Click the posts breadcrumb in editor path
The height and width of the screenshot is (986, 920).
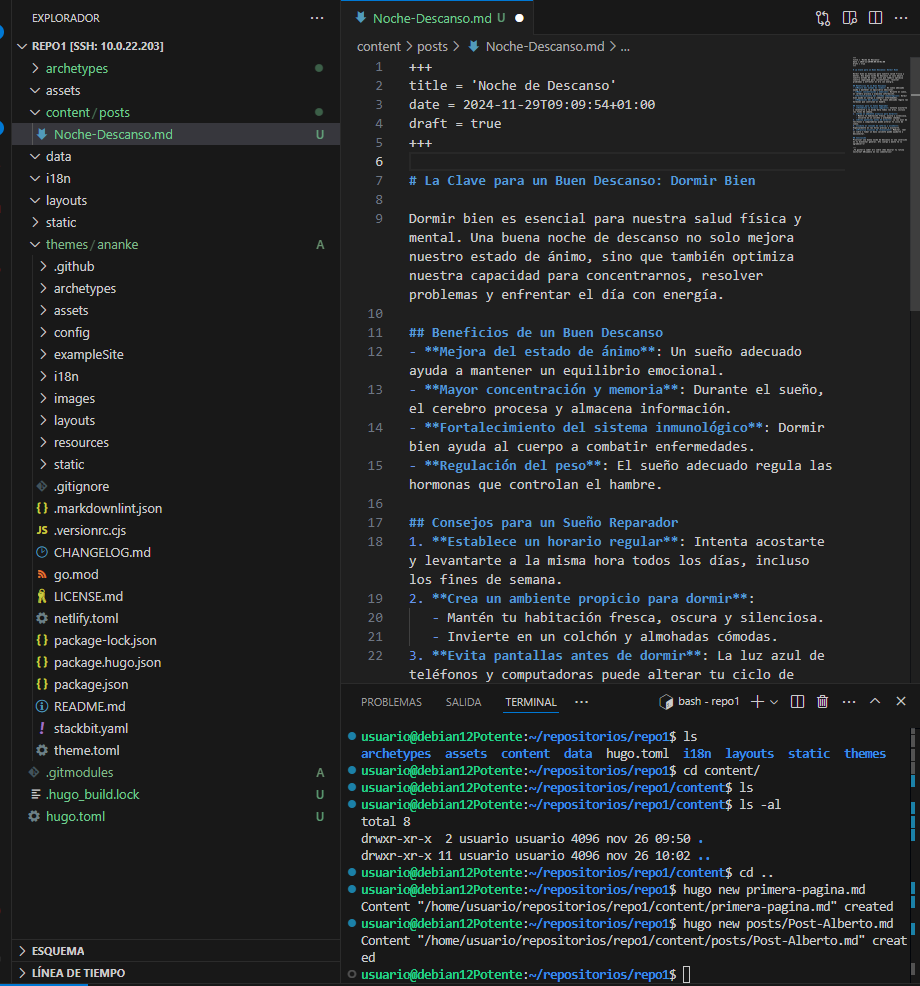(x=432, y=46)
